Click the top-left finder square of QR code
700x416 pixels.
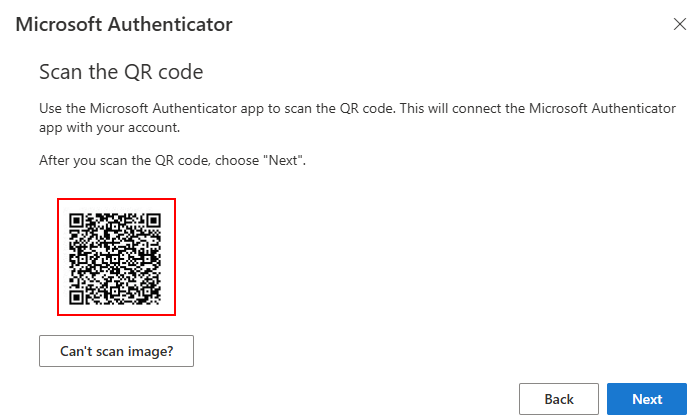76,220
